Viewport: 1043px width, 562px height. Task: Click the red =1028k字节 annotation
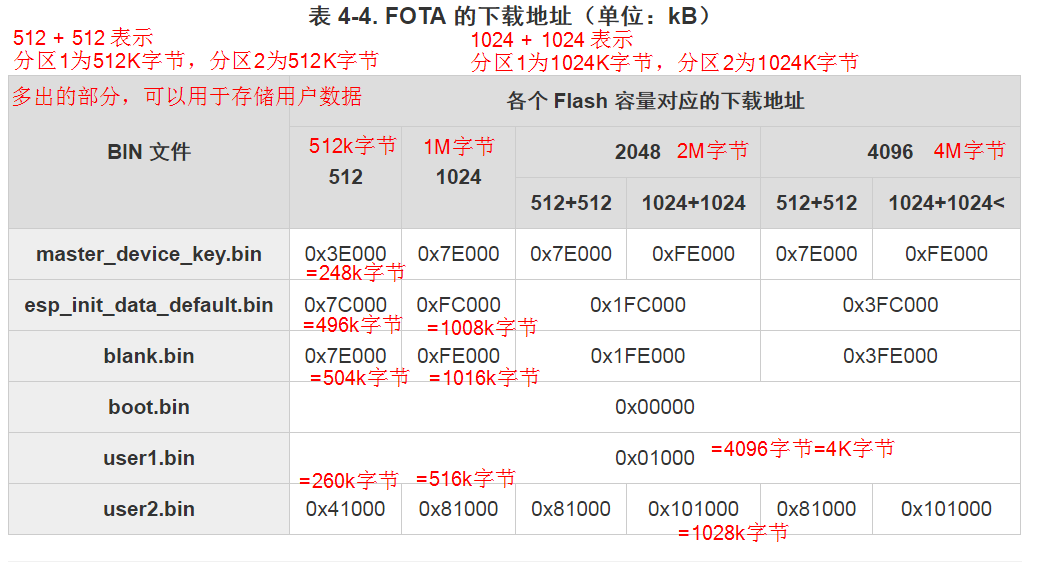point(733,533)
